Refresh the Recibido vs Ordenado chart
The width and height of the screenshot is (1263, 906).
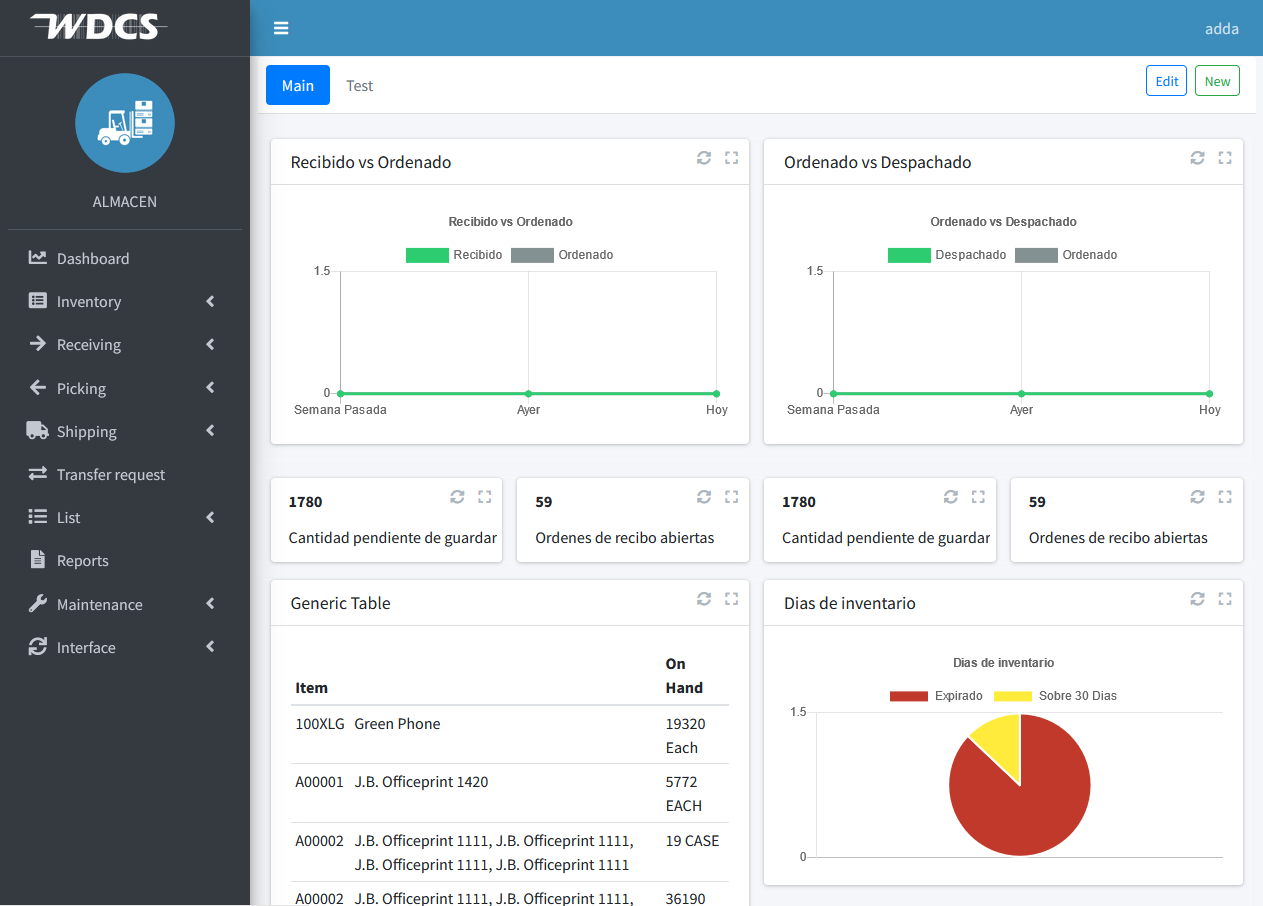click(704, 158)
